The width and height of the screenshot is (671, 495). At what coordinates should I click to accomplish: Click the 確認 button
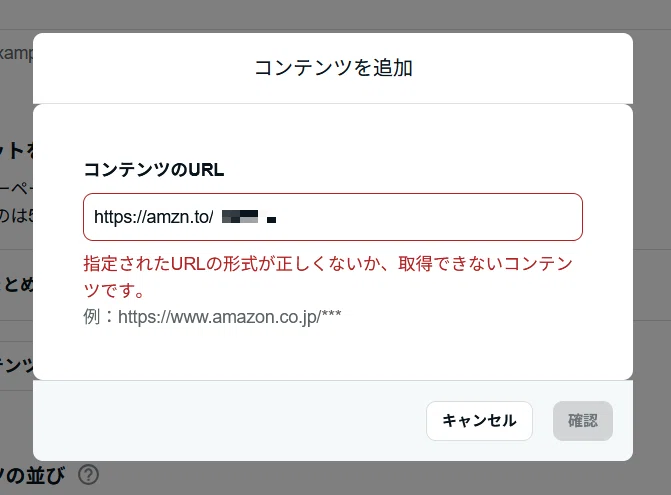pyautogui.click(x=583, y=421)
